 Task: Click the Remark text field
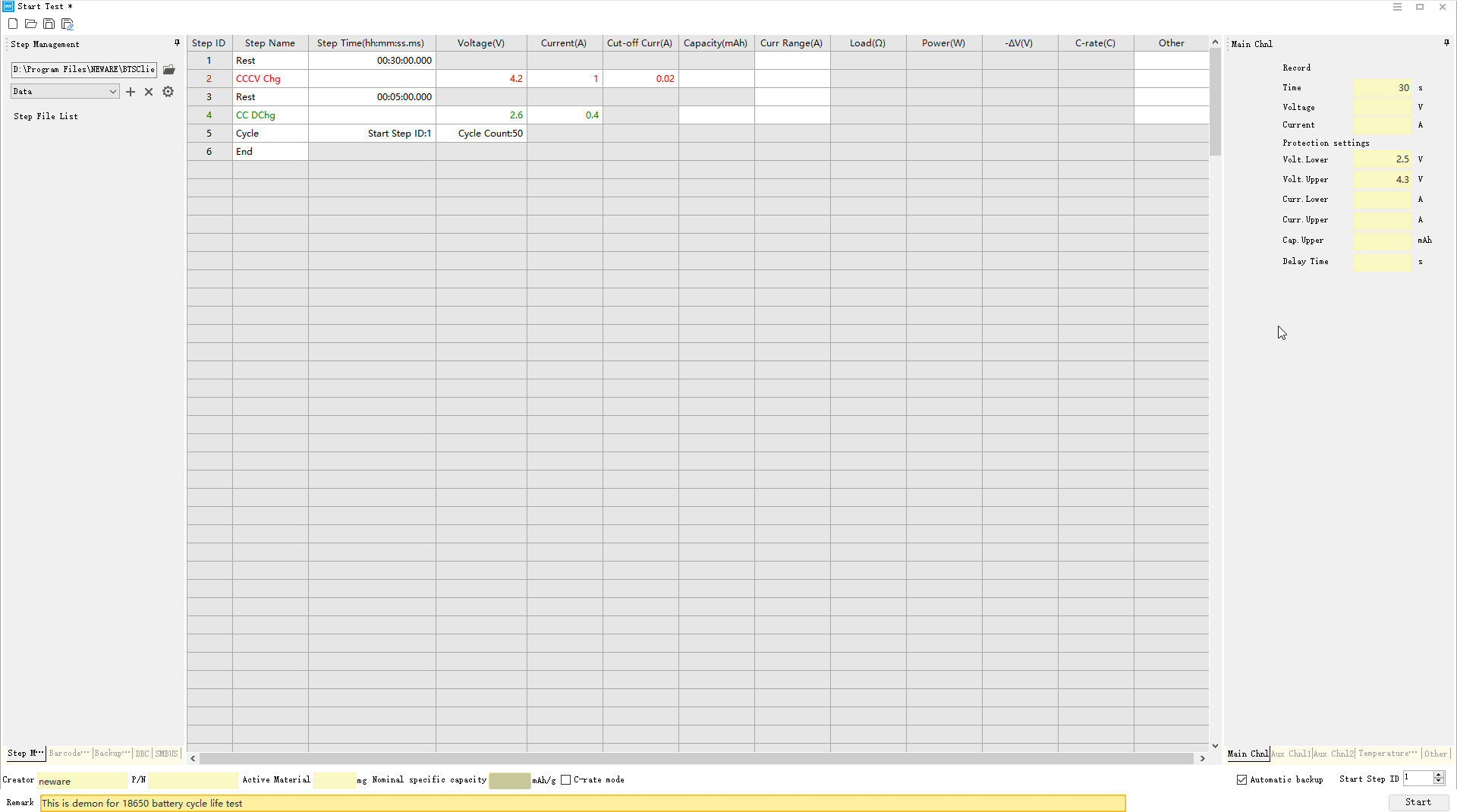pos(582,803)
